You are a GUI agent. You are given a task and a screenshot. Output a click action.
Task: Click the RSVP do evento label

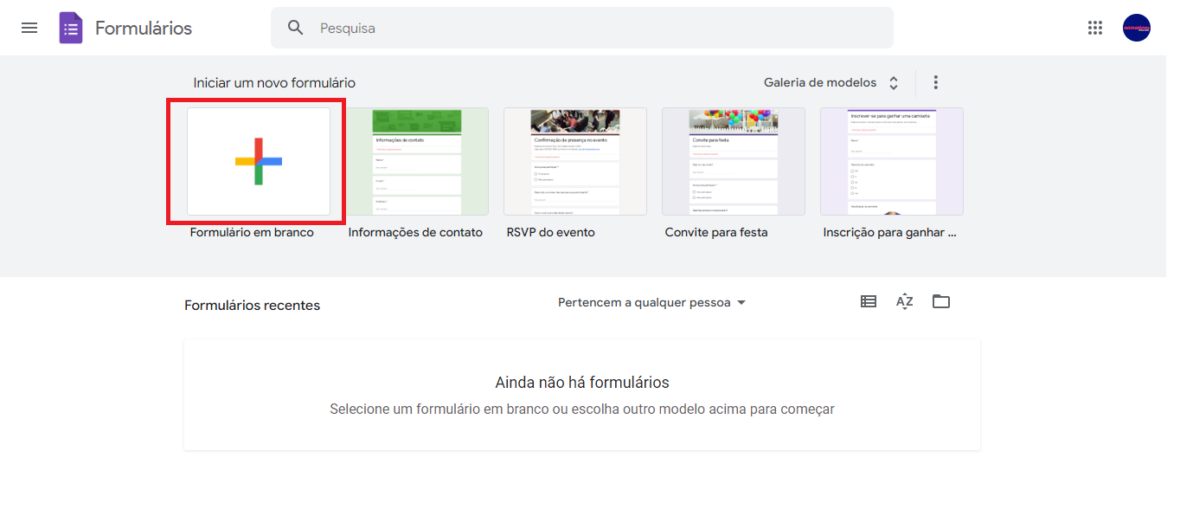pos(550,232)
